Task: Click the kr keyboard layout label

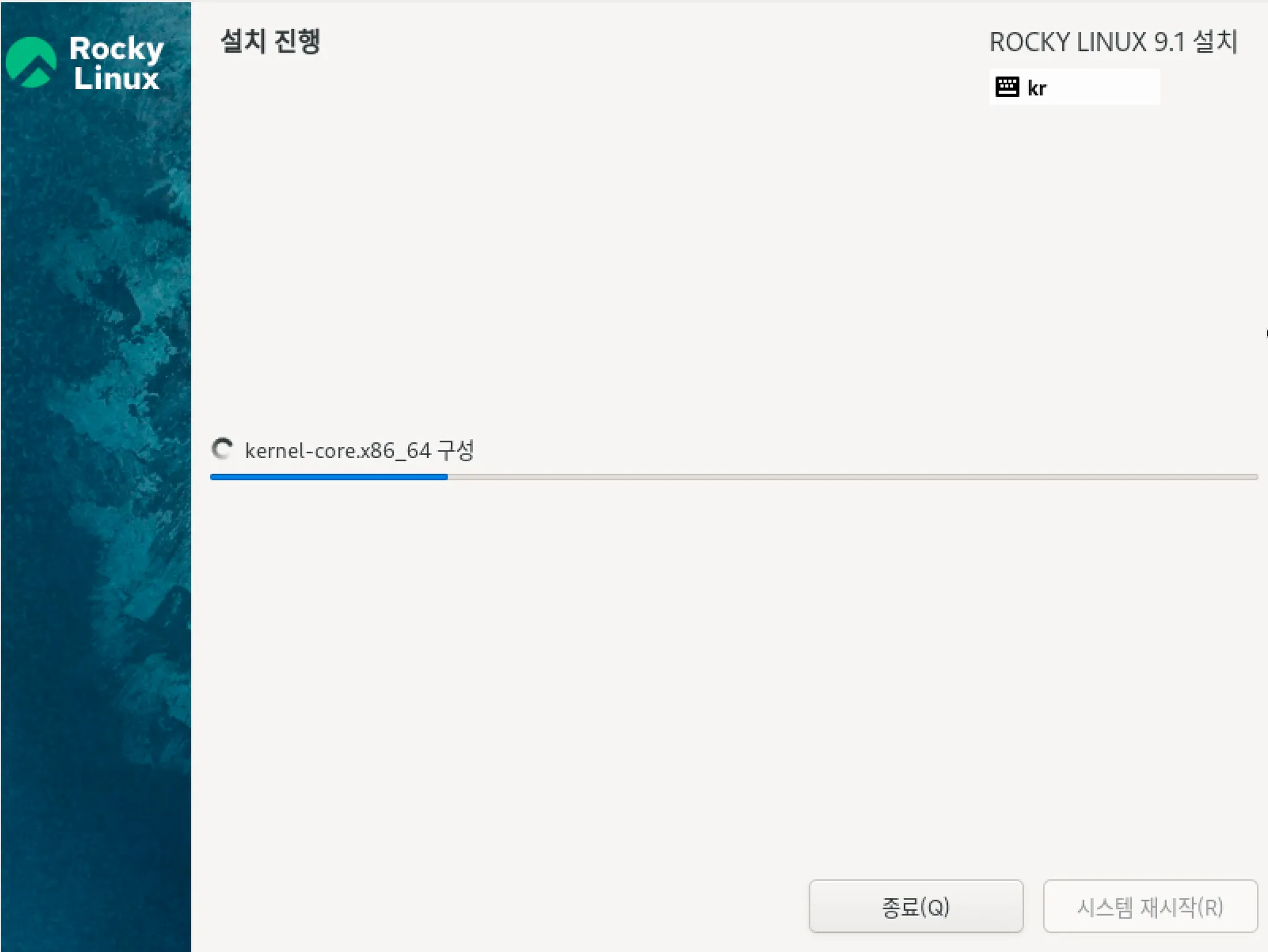Action: 1036,89
